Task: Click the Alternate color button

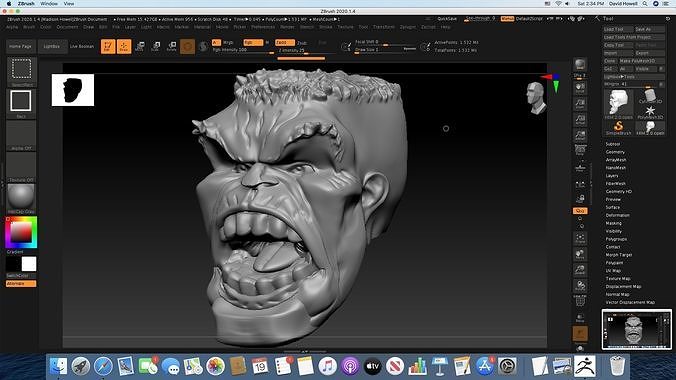Action: (21, 283)
